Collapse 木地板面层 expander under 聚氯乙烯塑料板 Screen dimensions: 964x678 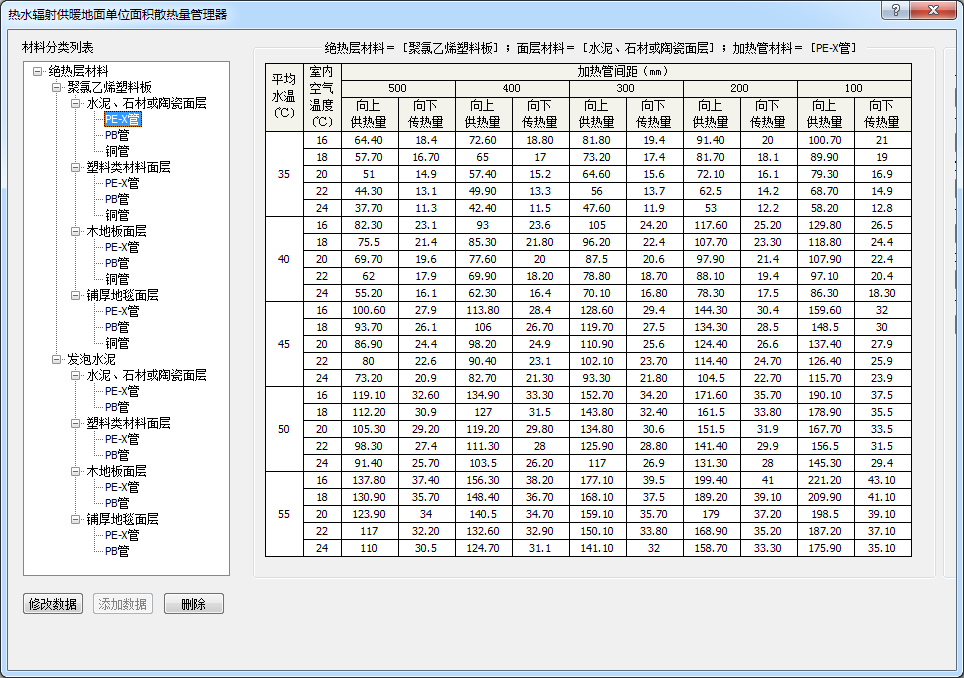(76, 231)
